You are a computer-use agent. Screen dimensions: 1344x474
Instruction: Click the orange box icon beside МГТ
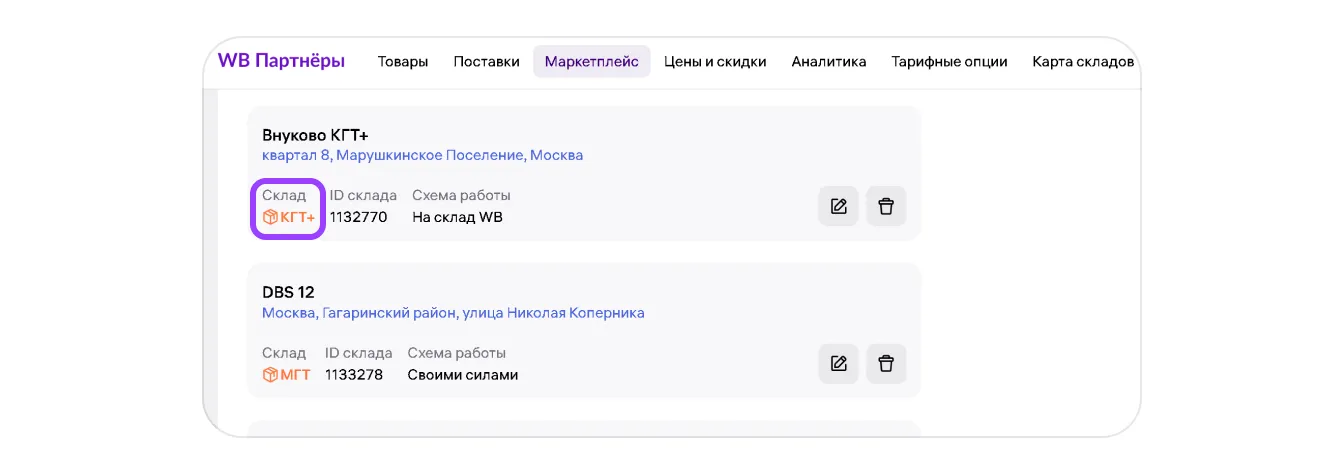pyautogui.click(x=270, y=375)
